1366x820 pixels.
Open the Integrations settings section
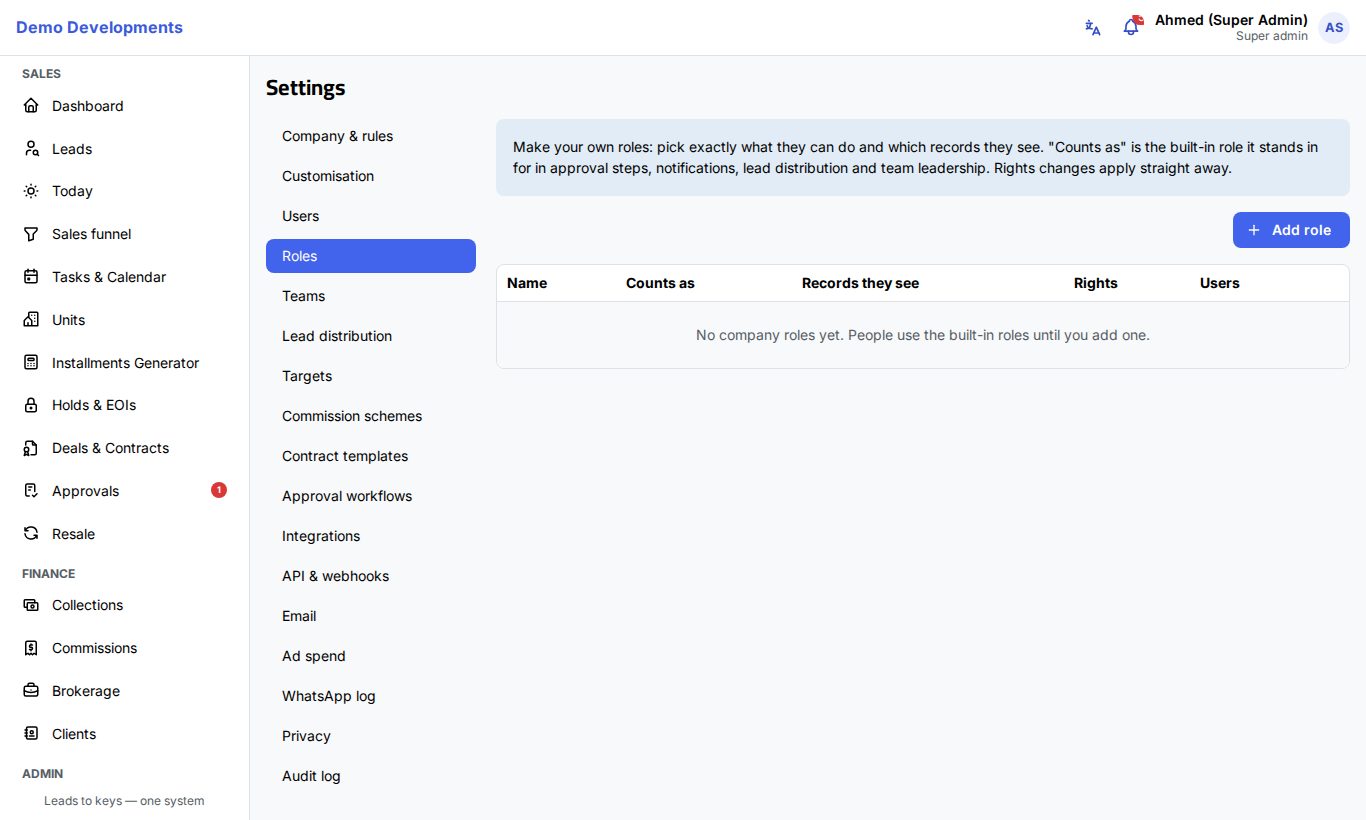coord(371,536)
